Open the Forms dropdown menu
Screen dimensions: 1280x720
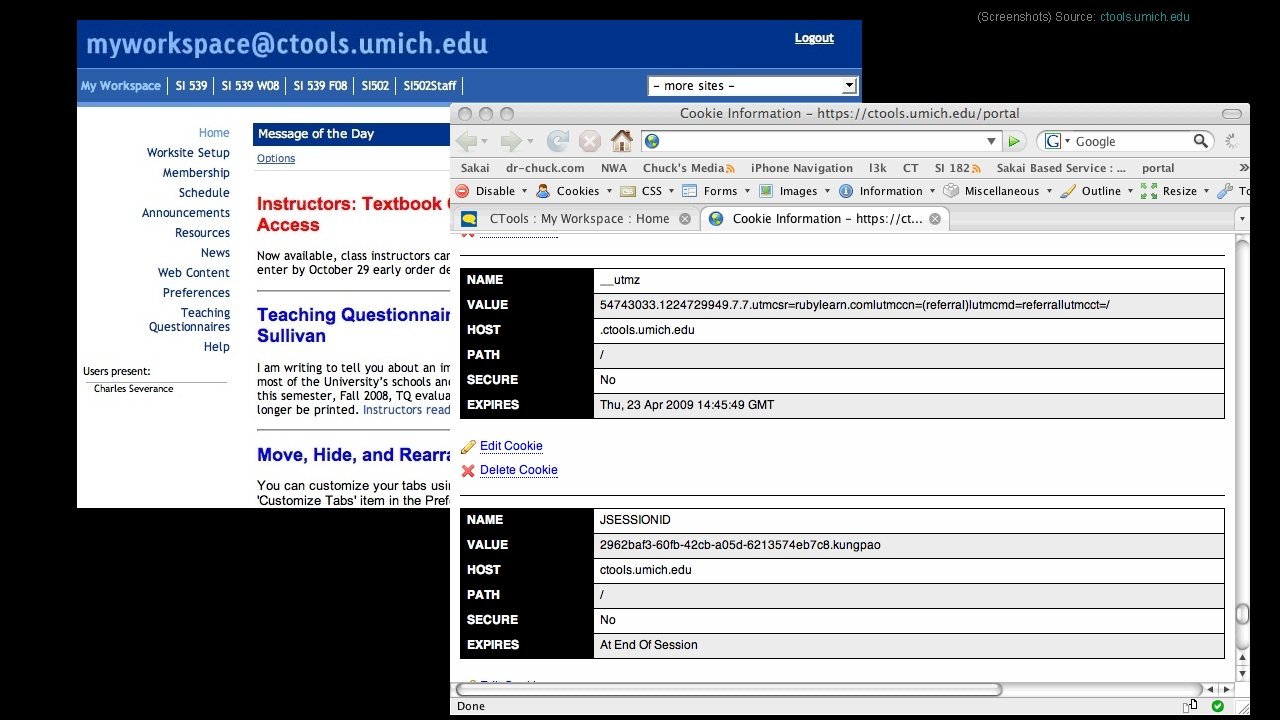pos(717,191)
